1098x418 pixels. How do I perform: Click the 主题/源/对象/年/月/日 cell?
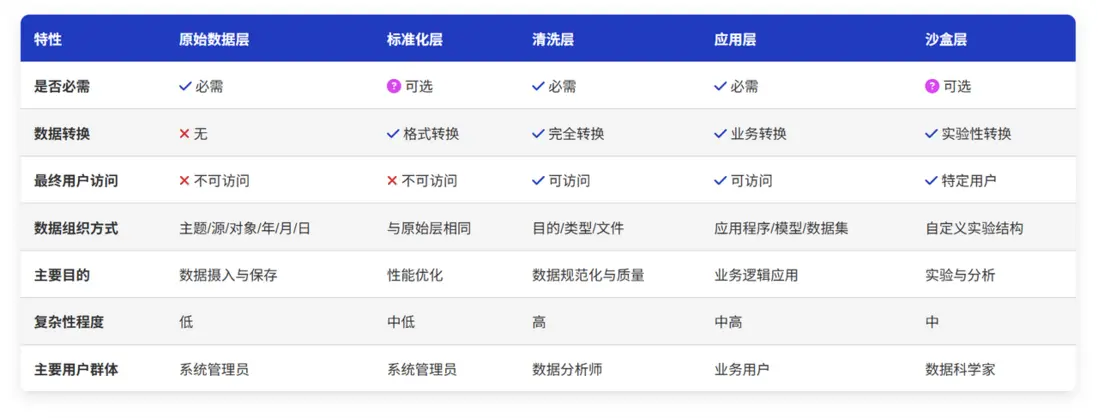tap(245, 228)
